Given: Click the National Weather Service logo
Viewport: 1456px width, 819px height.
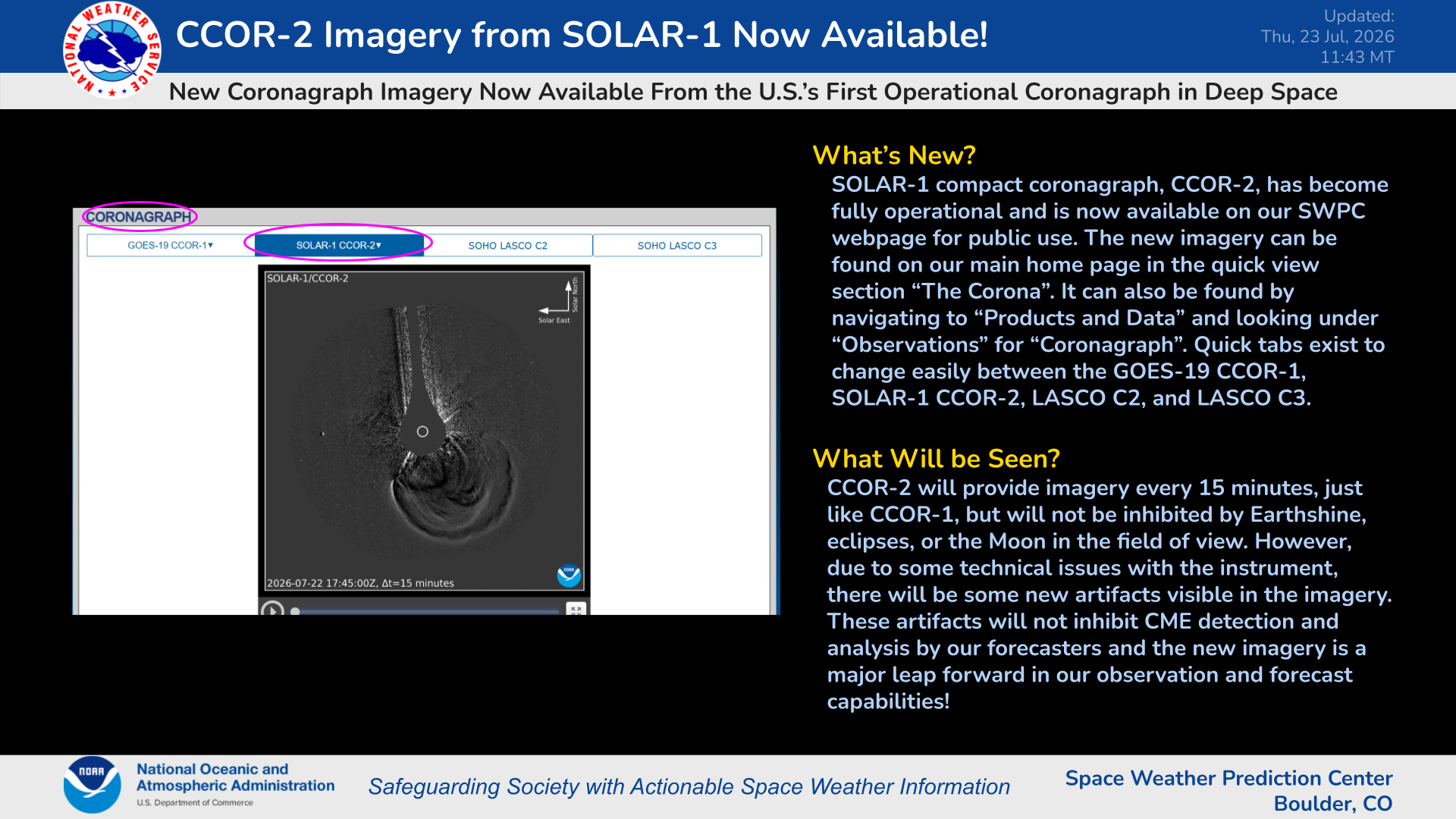Looking at the screenshot, I should coord(112,50).
